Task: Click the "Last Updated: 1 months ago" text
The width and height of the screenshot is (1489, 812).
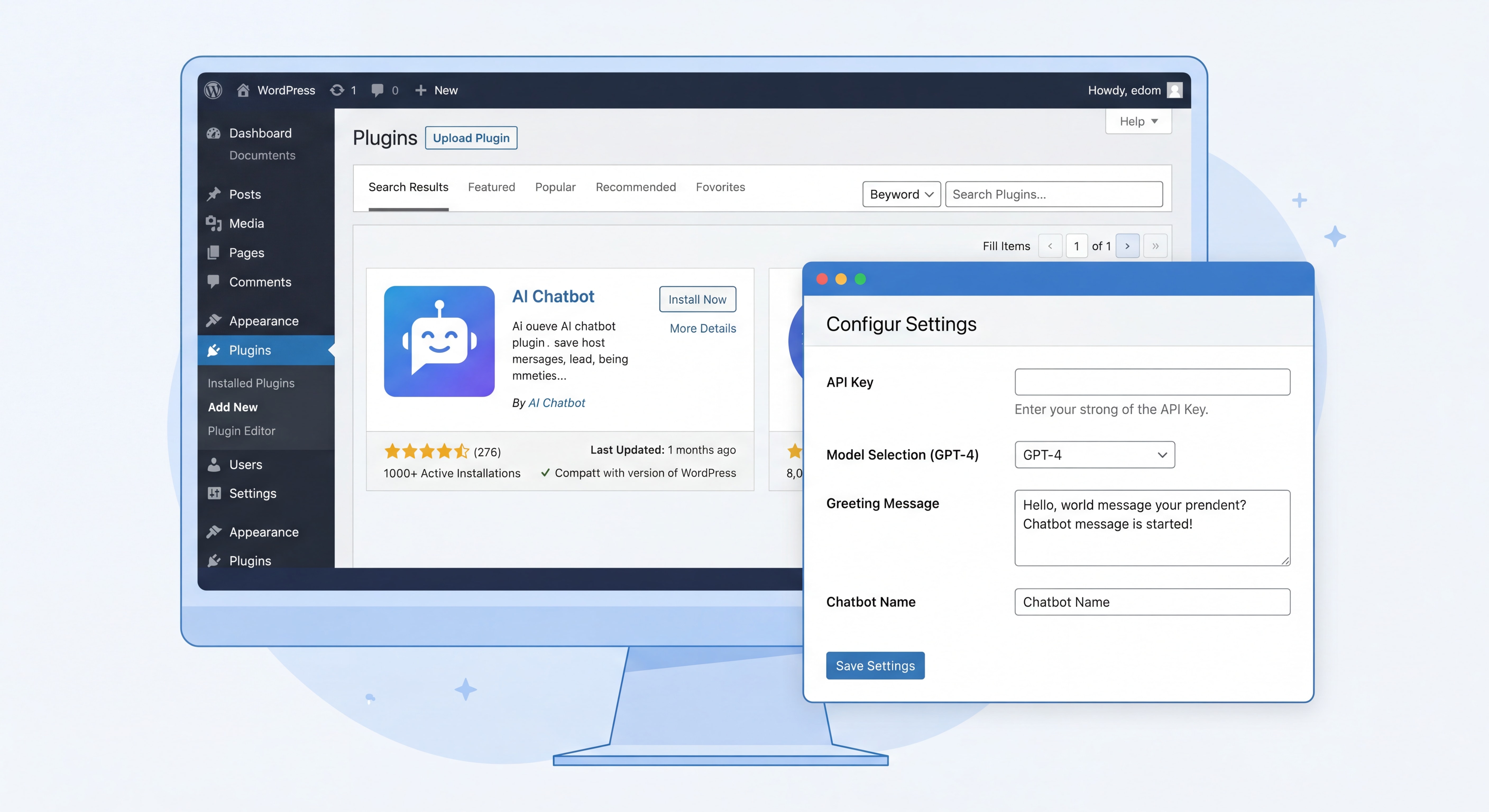Action: tap(663, 450)
